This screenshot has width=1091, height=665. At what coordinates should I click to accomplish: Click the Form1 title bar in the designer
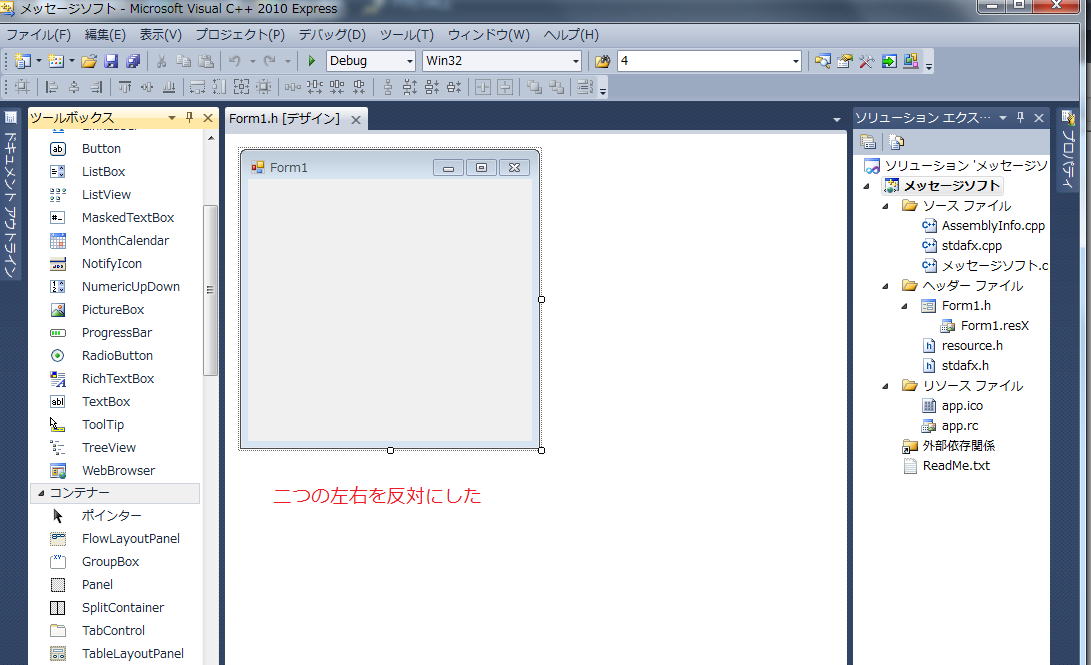click(x=390, y=168)
